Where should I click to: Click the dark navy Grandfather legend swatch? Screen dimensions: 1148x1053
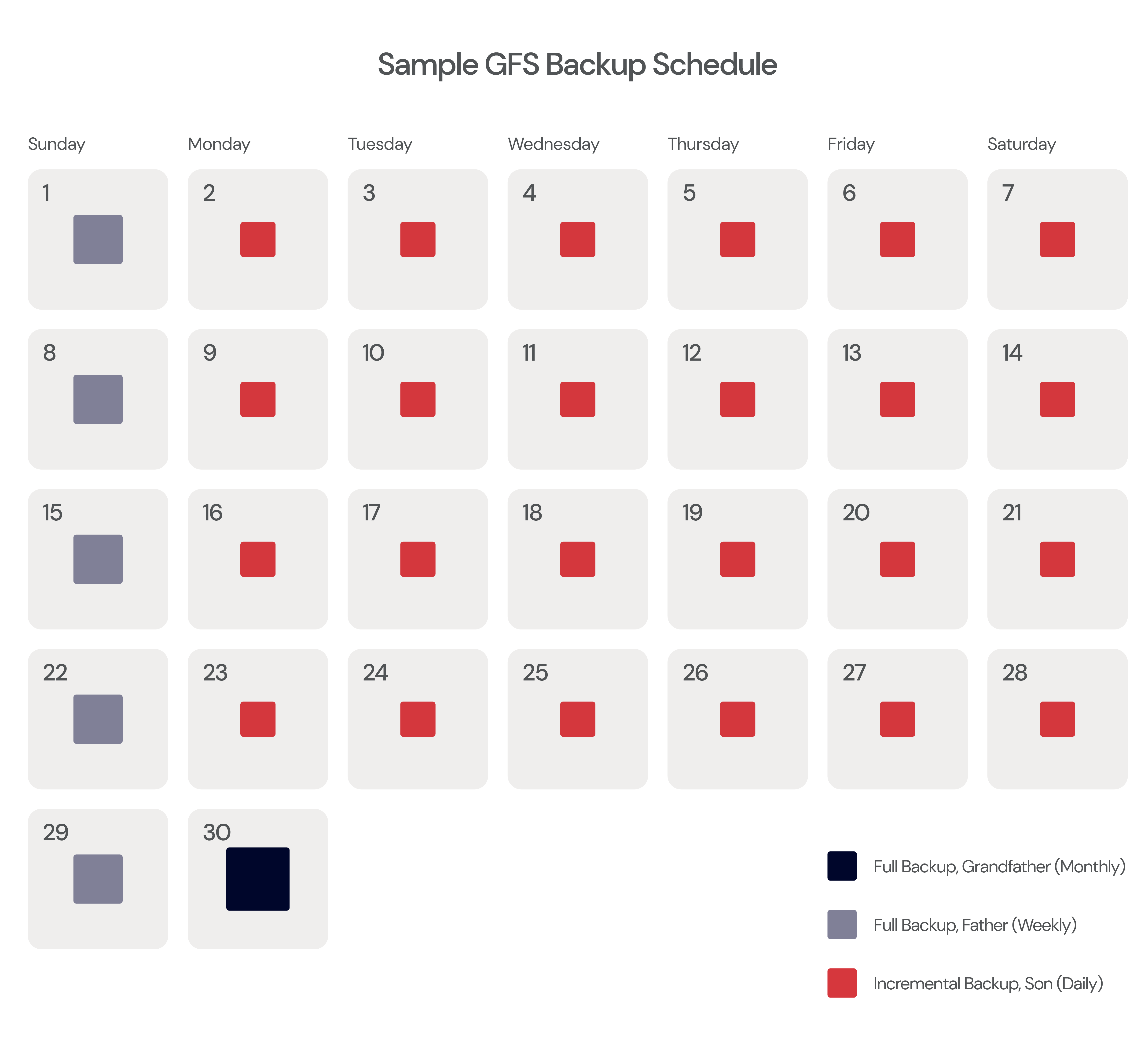(842, 866)
